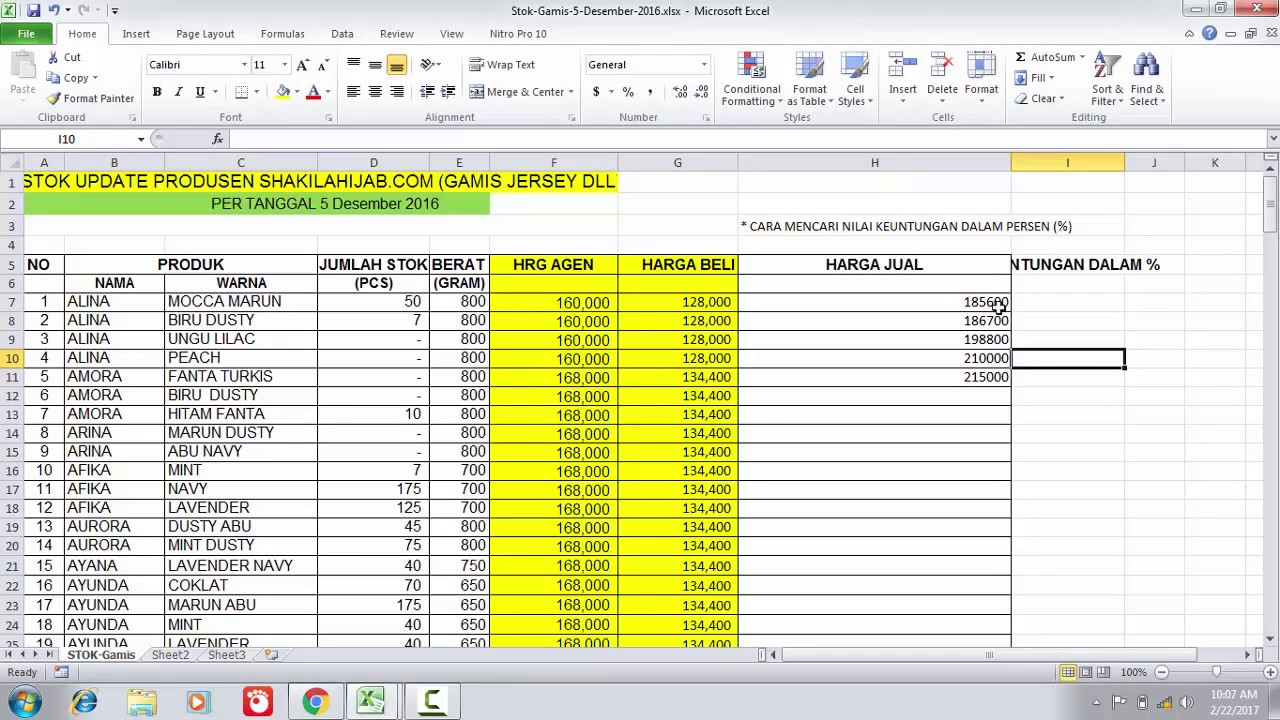The width and height of the screenshot is (1280, 720).
Task: Click the Insert Worksheet tab icon
Action: click(x=271, y=655)
